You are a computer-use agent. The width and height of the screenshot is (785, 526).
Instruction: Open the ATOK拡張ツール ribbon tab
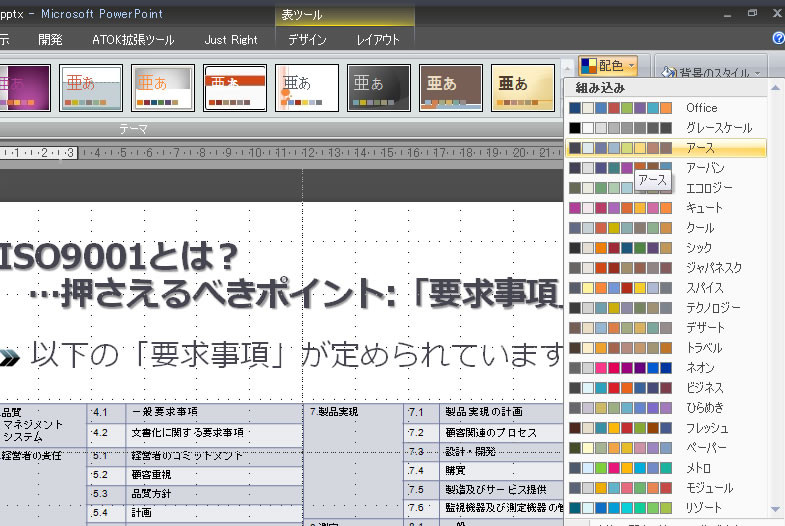click(x=133, y=40)
